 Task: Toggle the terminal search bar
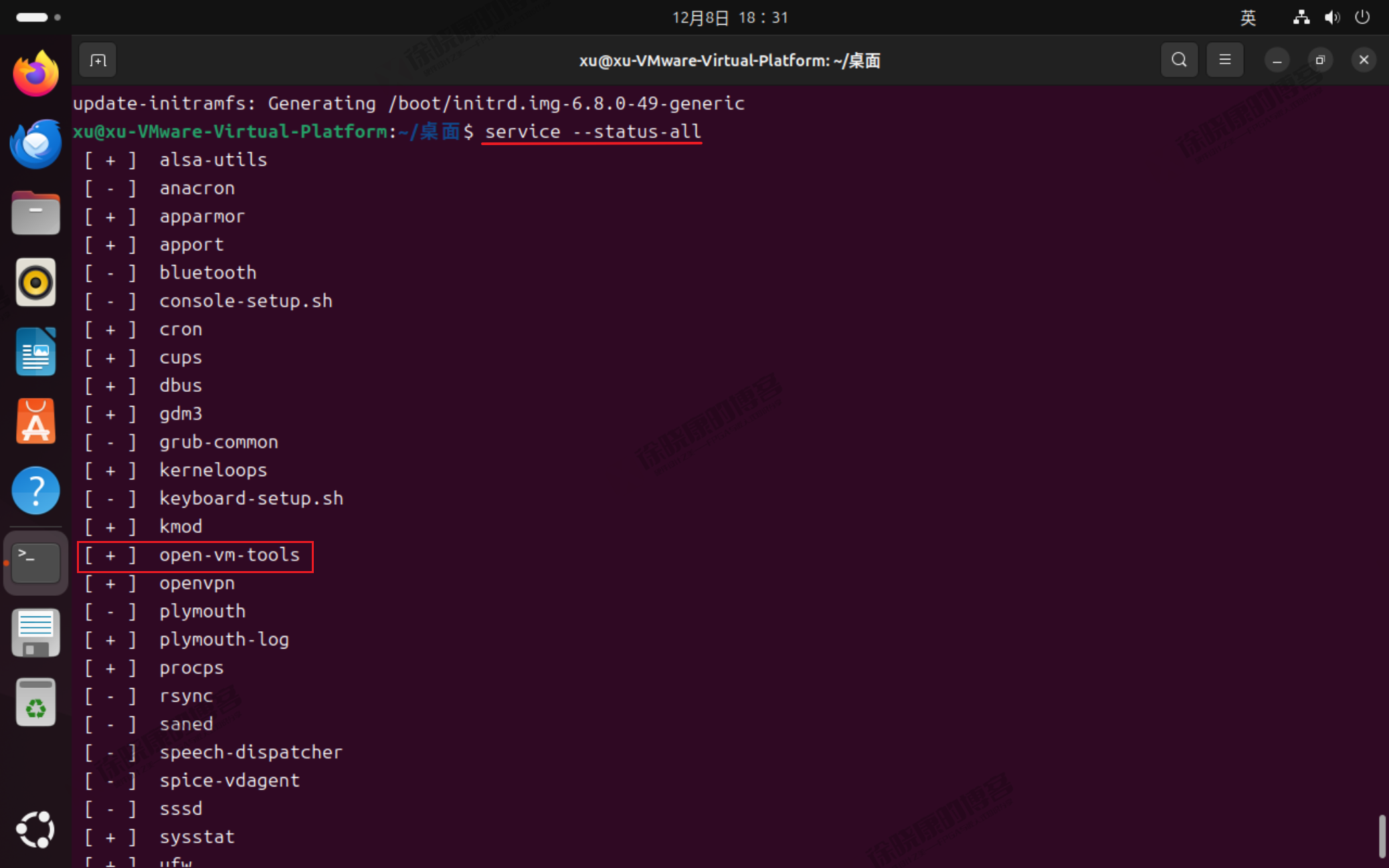pyautogui.click(x=1179, y=60)
